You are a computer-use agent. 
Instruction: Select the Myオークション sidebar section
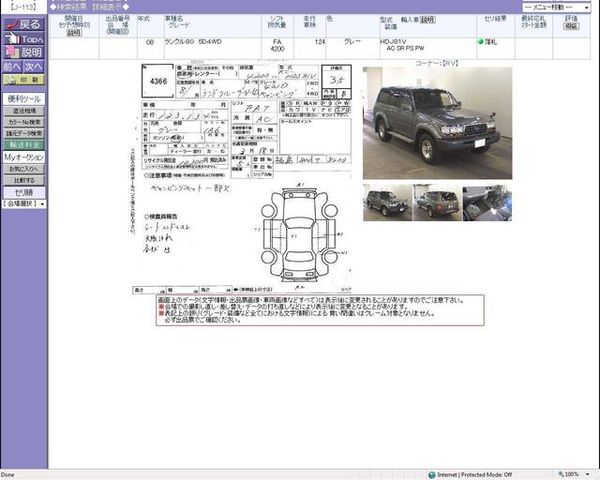tap(23, 157)
